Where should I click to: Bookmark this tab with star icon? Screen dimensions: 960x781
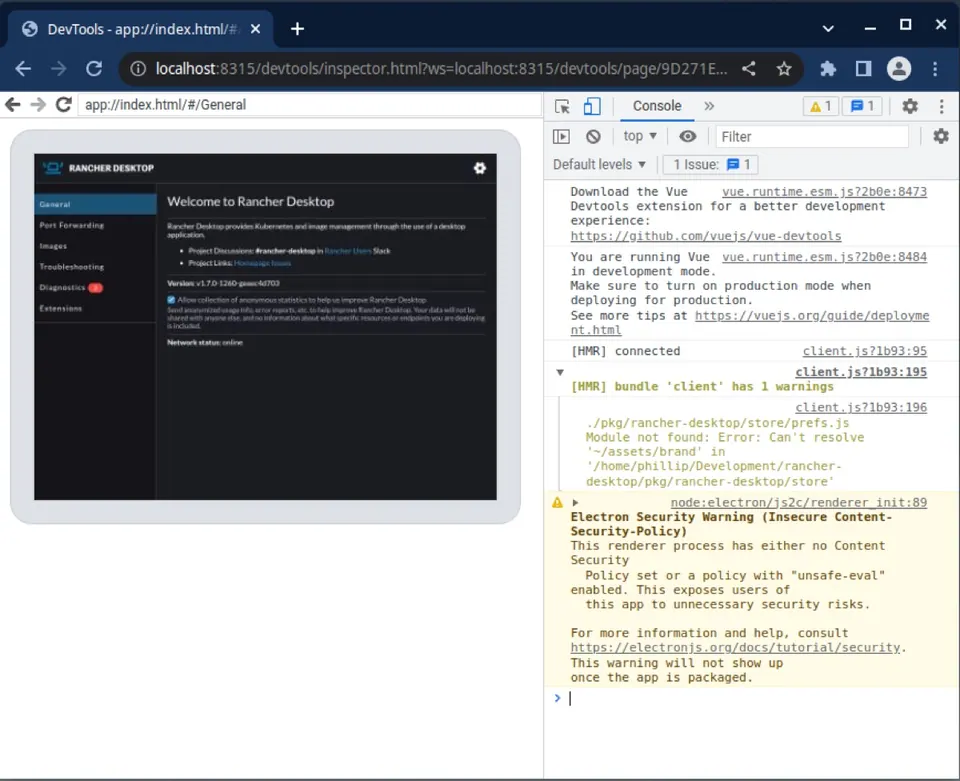click(784, 69)
